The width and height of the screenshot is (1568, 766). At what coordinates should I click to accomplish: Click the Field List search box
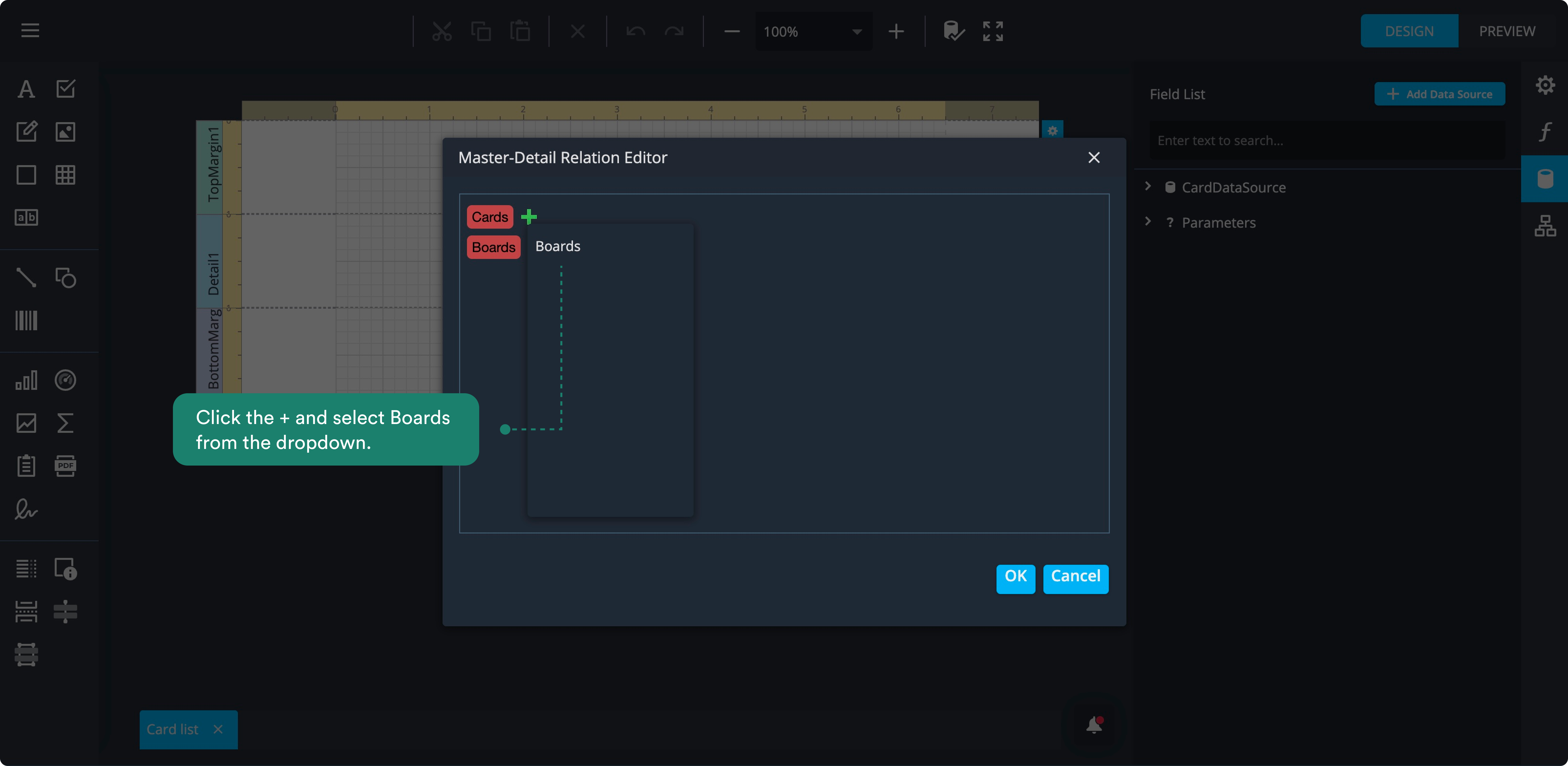click(1327, 141)
